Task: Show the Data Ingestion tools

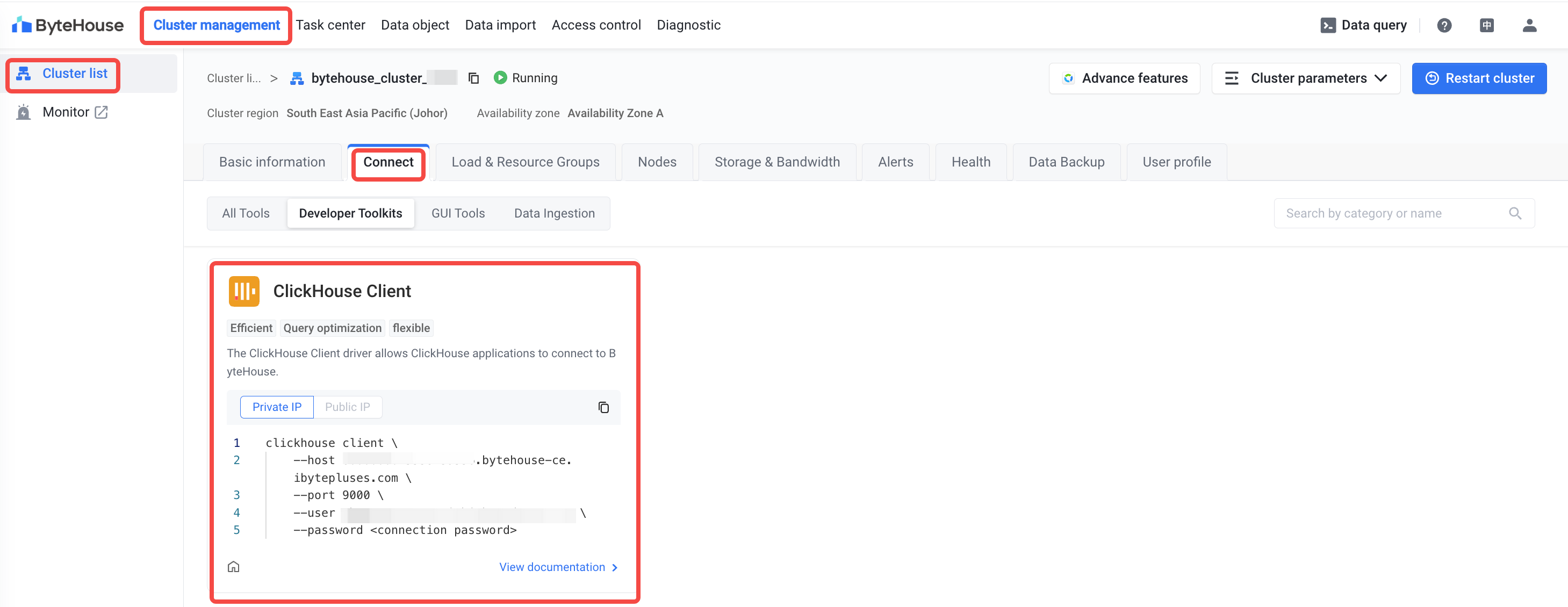Action: point(554,213)
